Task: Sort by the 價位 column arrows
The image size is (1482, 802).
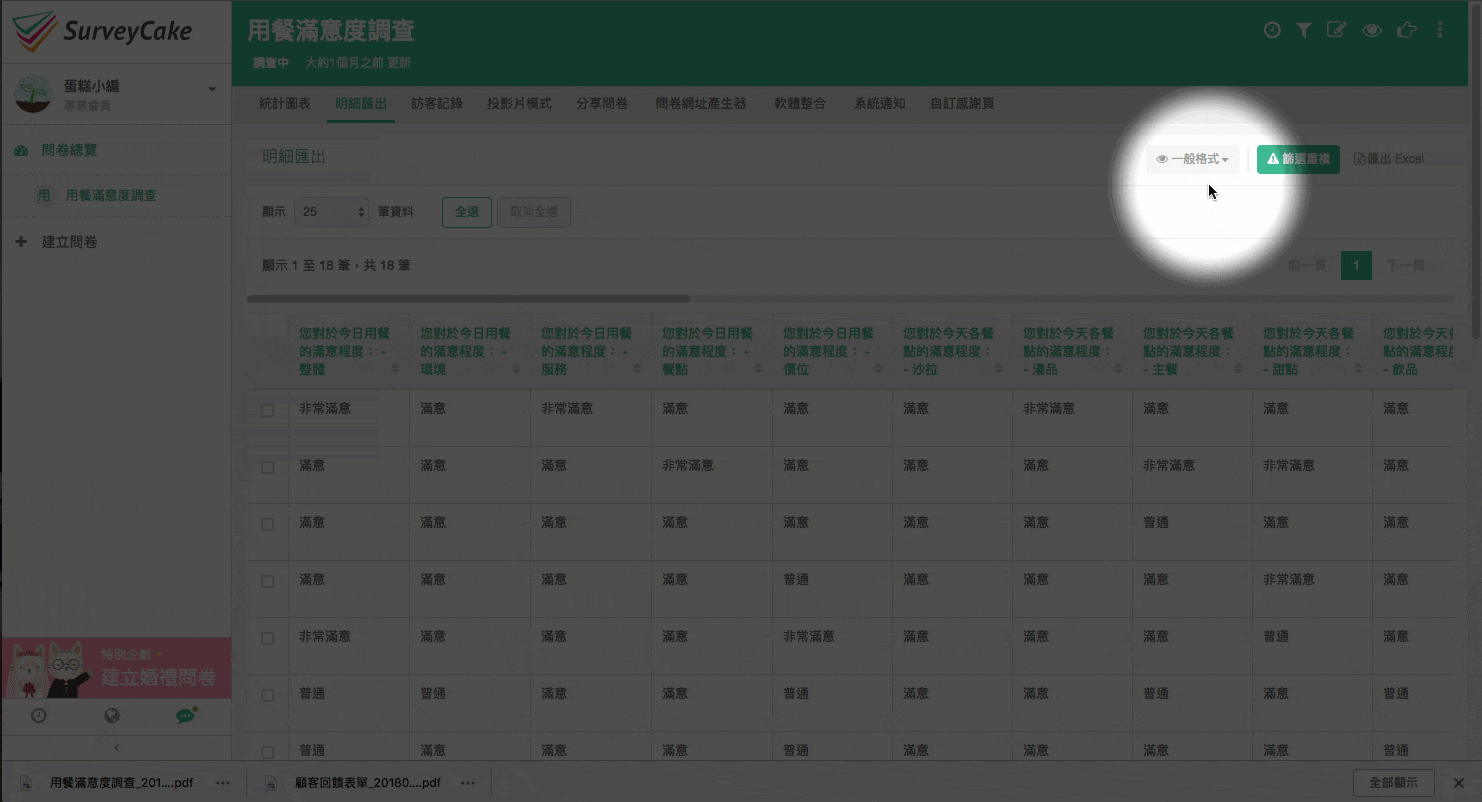Action: pos(879,369)
